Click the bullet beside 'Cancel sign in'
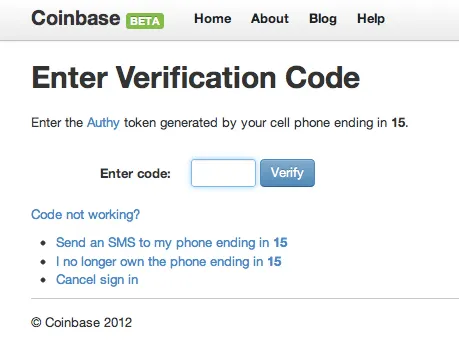The image size is (459, 360). point(43,280)
